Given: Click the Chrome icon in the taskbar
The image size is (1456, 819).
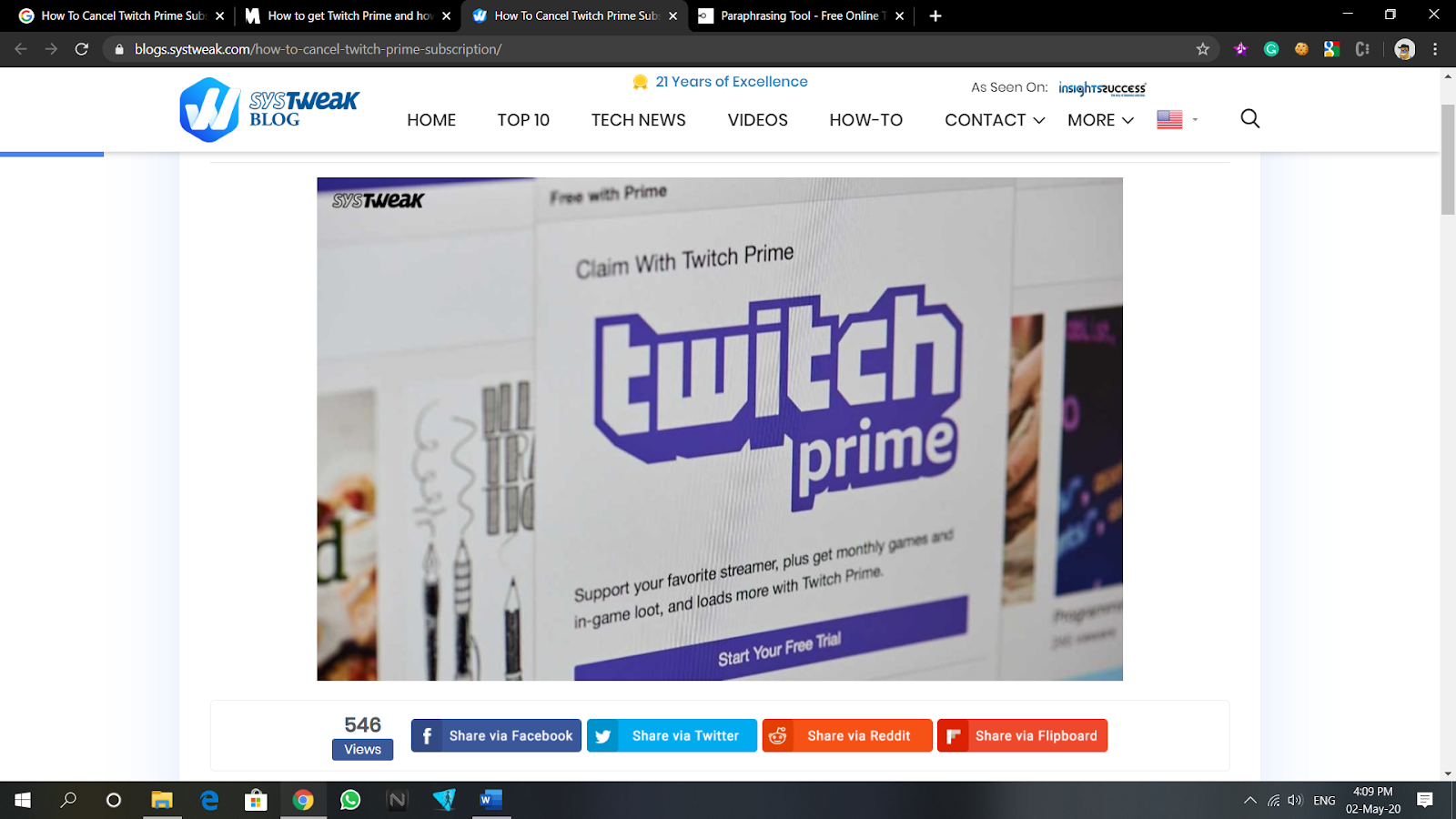Looking at the screenshot, I should click(303, 800).
